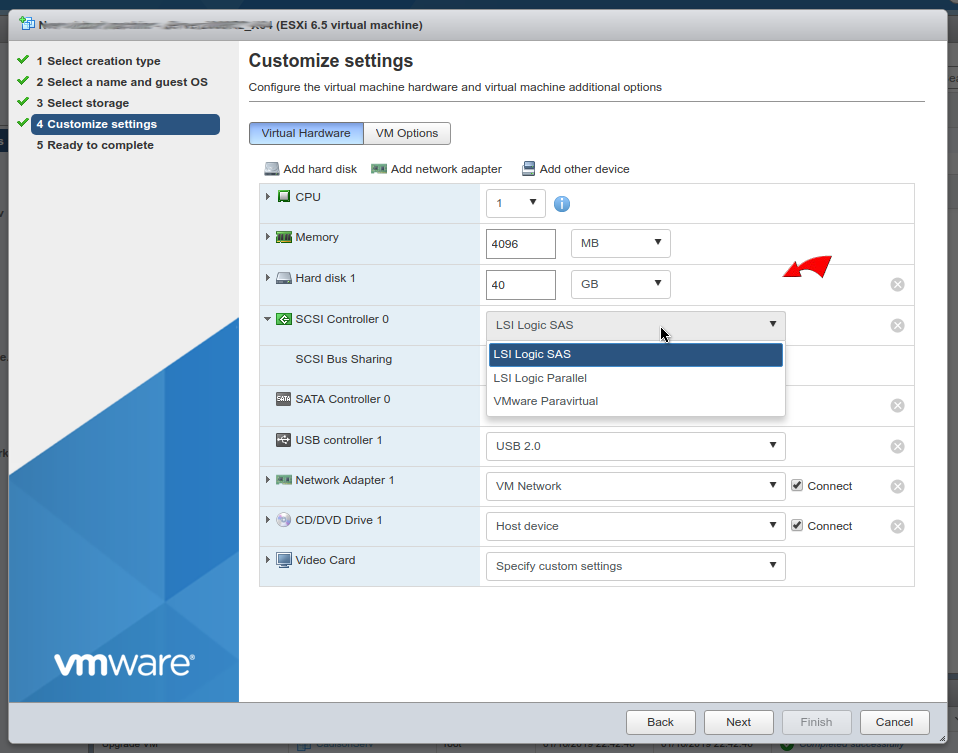
Task: Click the Add other device icon
Action: 528,169
